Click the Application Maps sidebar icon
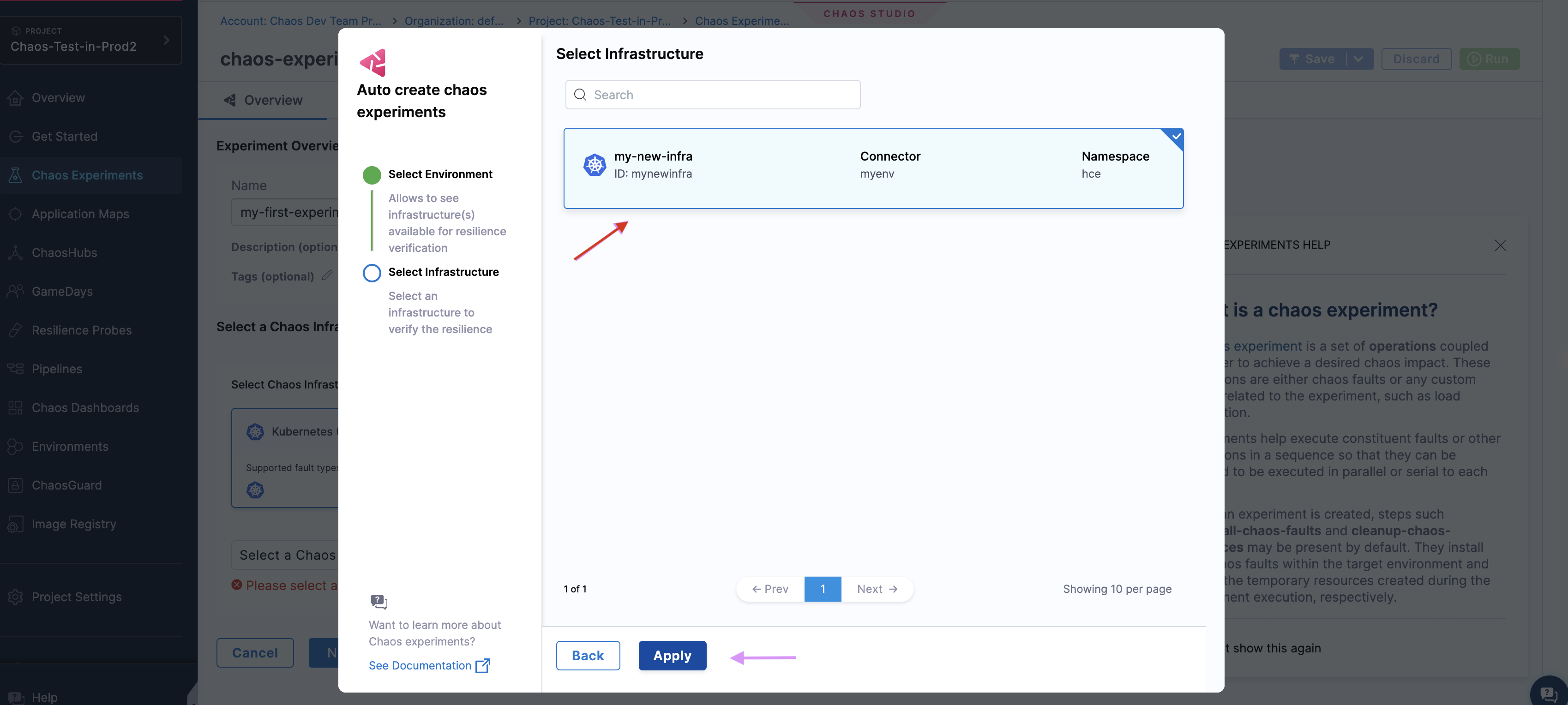The image size is (1568, 705). [x=15, y=214]
